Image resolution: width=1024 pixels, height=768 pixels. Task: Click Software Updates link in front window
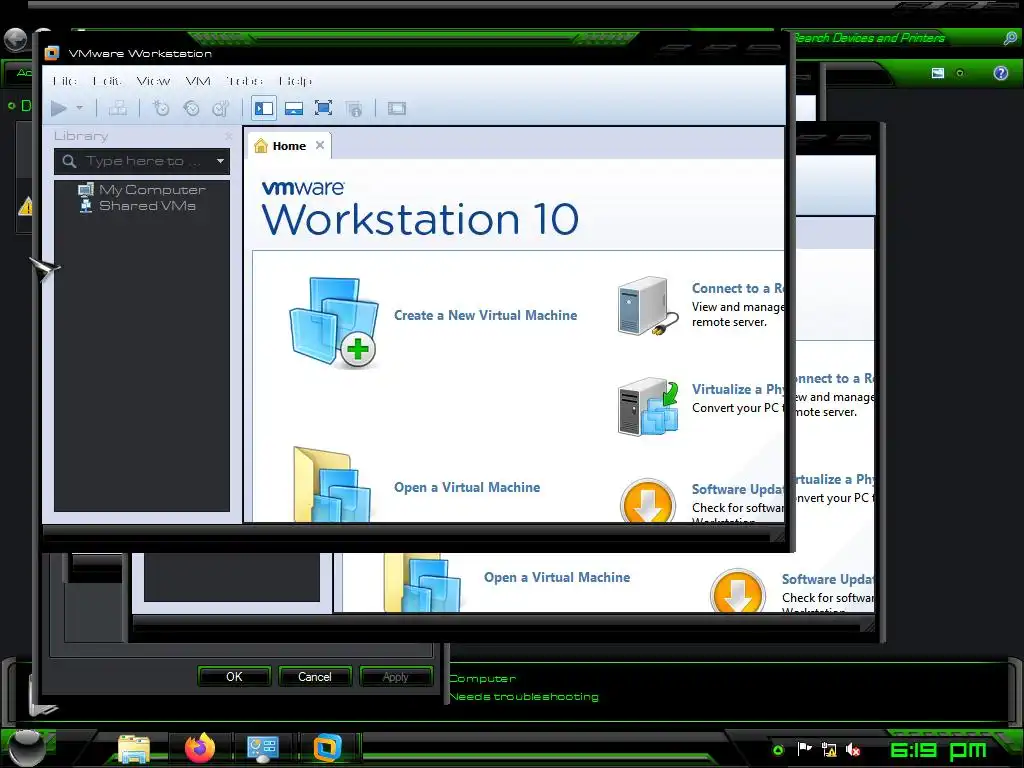[x=738, y=489]
